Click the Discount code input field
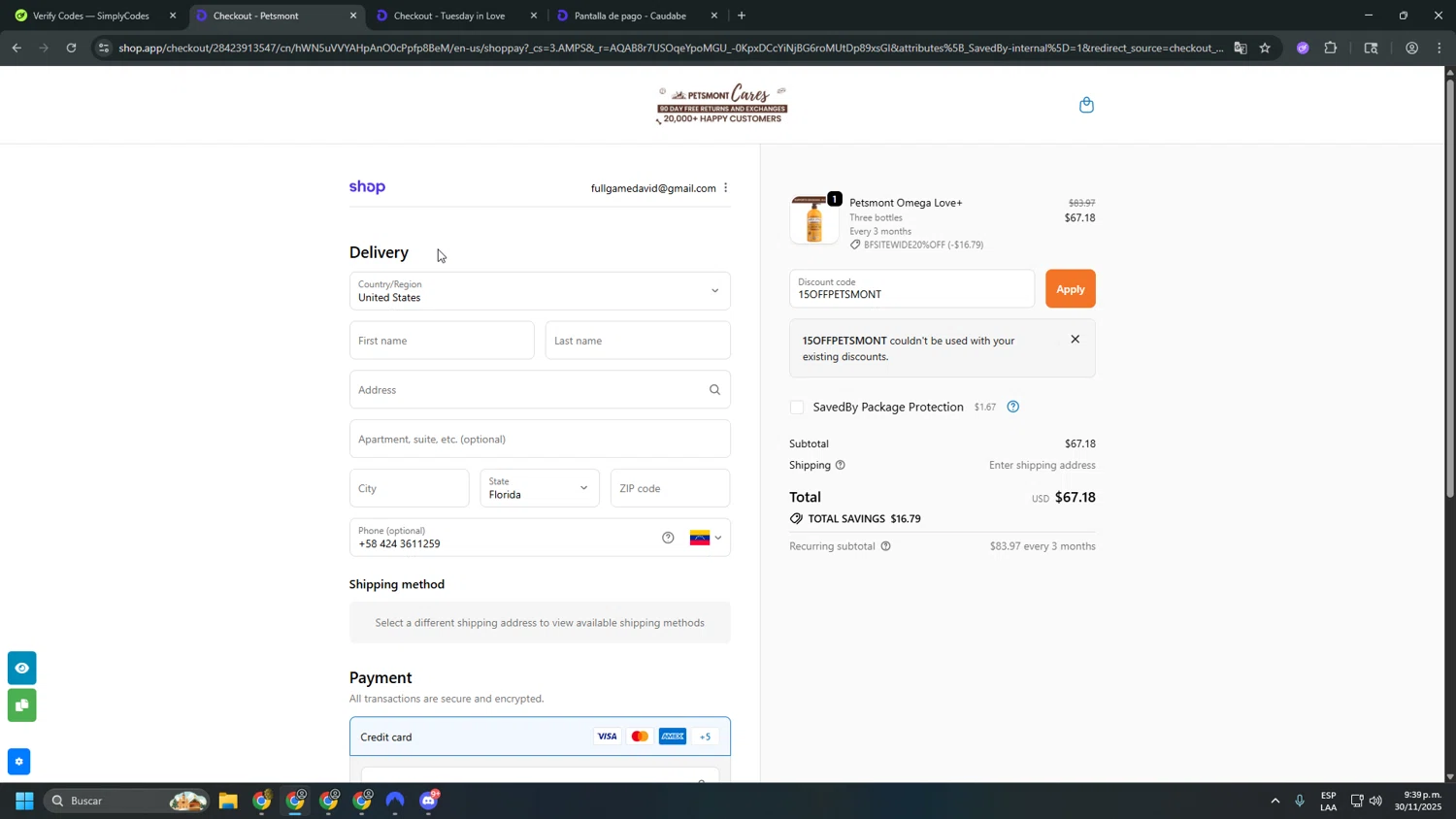 (911, 289)
